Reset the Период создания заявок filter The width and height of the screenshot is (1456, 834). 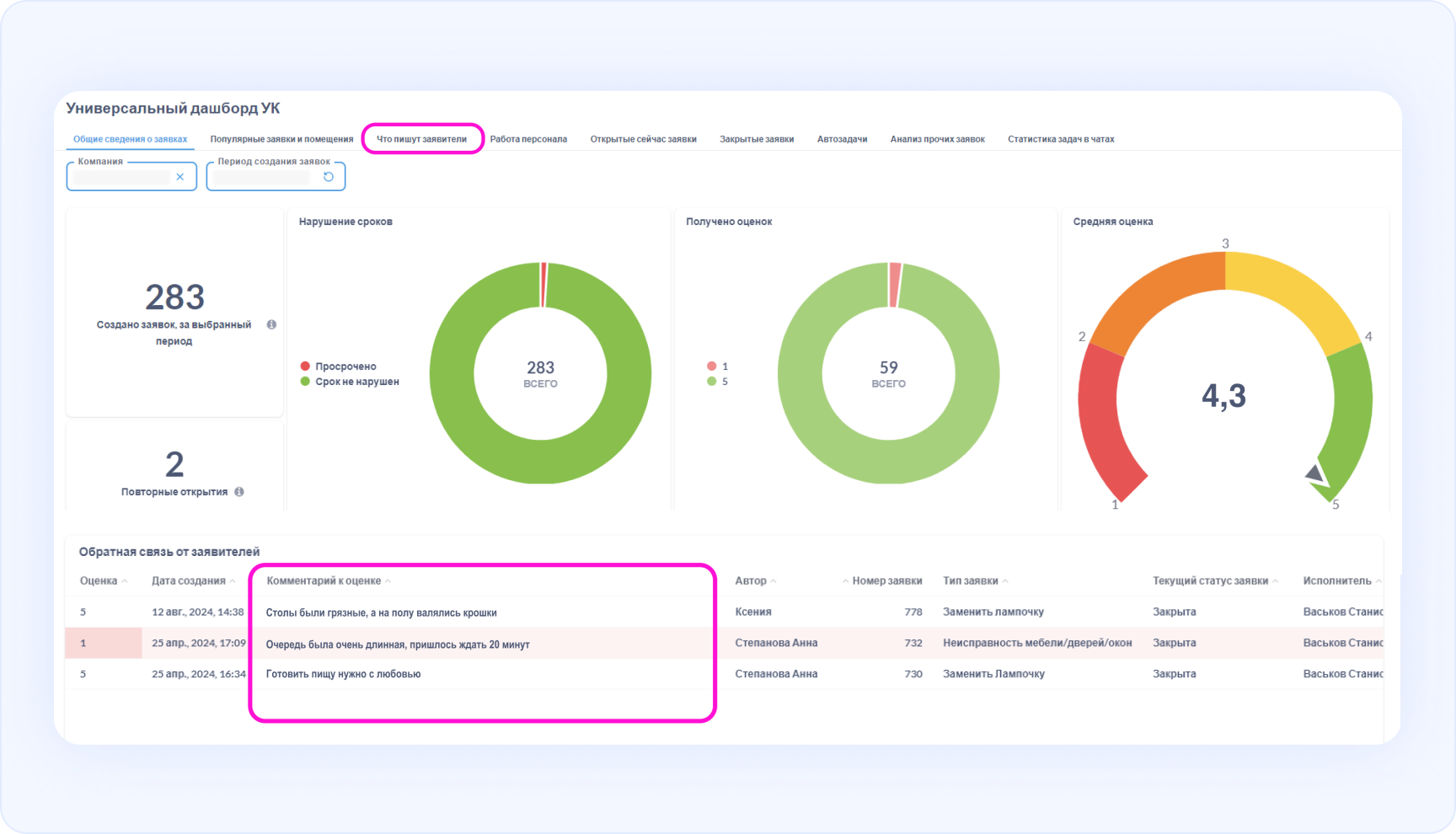click(x=329, y=177)
